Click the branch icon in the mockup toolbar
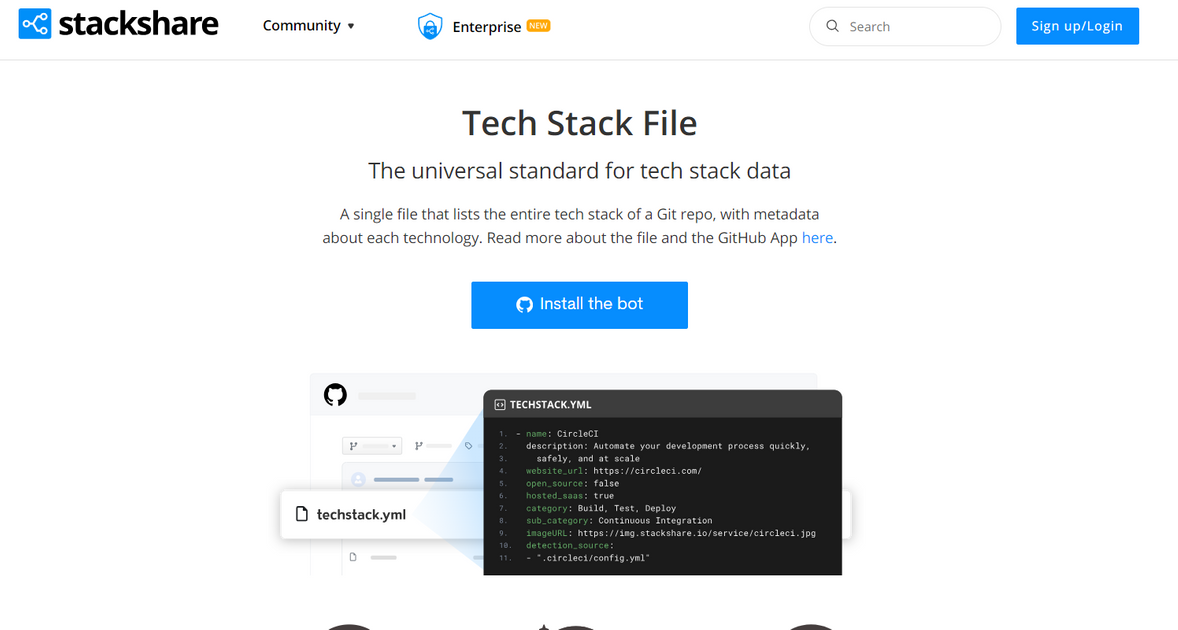The image size is (1178, 630). tap(351, 445)
